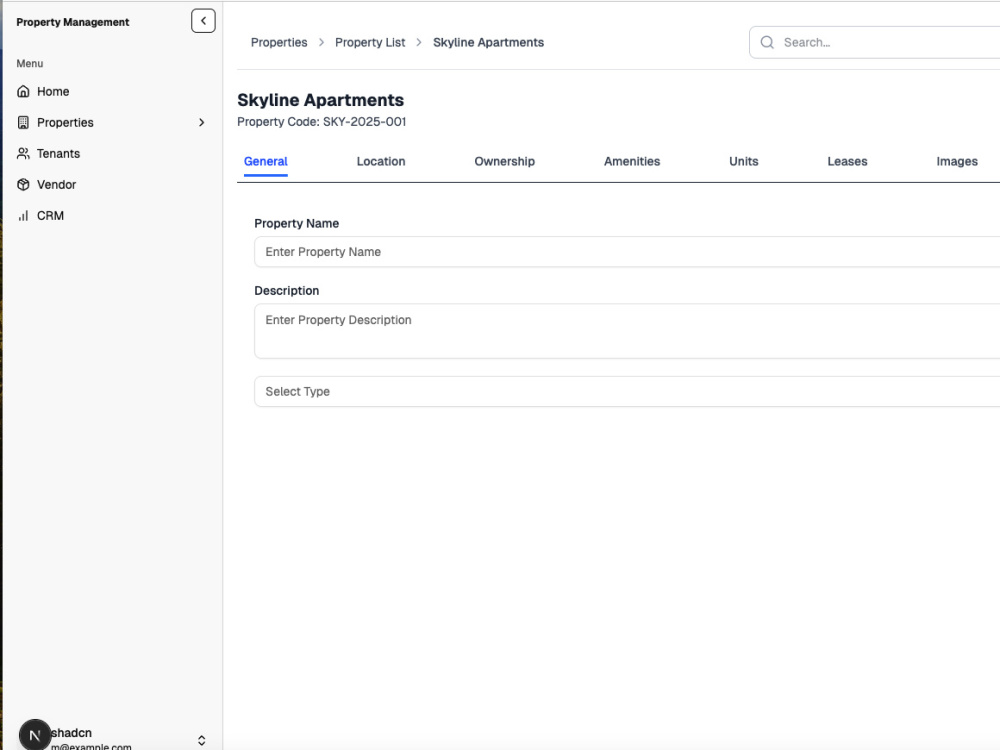Click the Tenants people icon

23,154
